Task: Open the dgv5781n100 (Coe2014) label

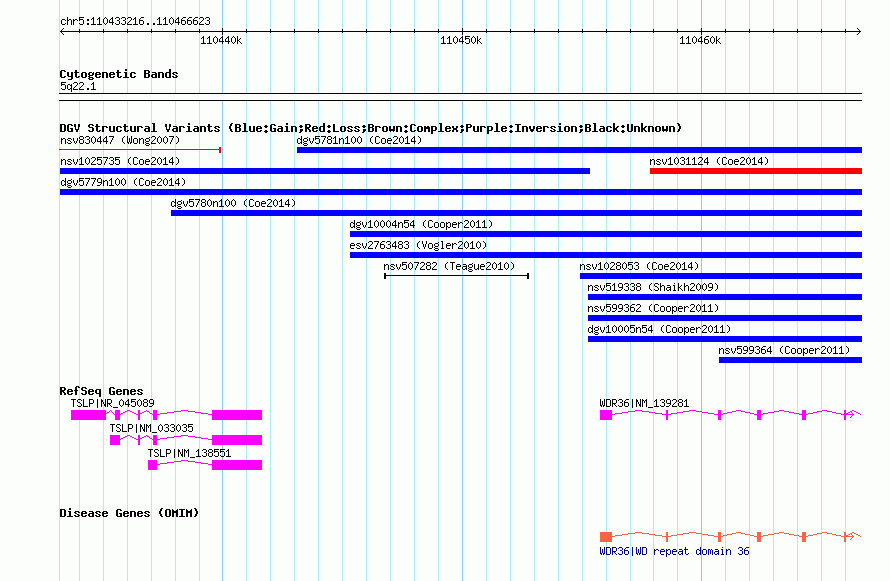Action: tap(359, 140)
